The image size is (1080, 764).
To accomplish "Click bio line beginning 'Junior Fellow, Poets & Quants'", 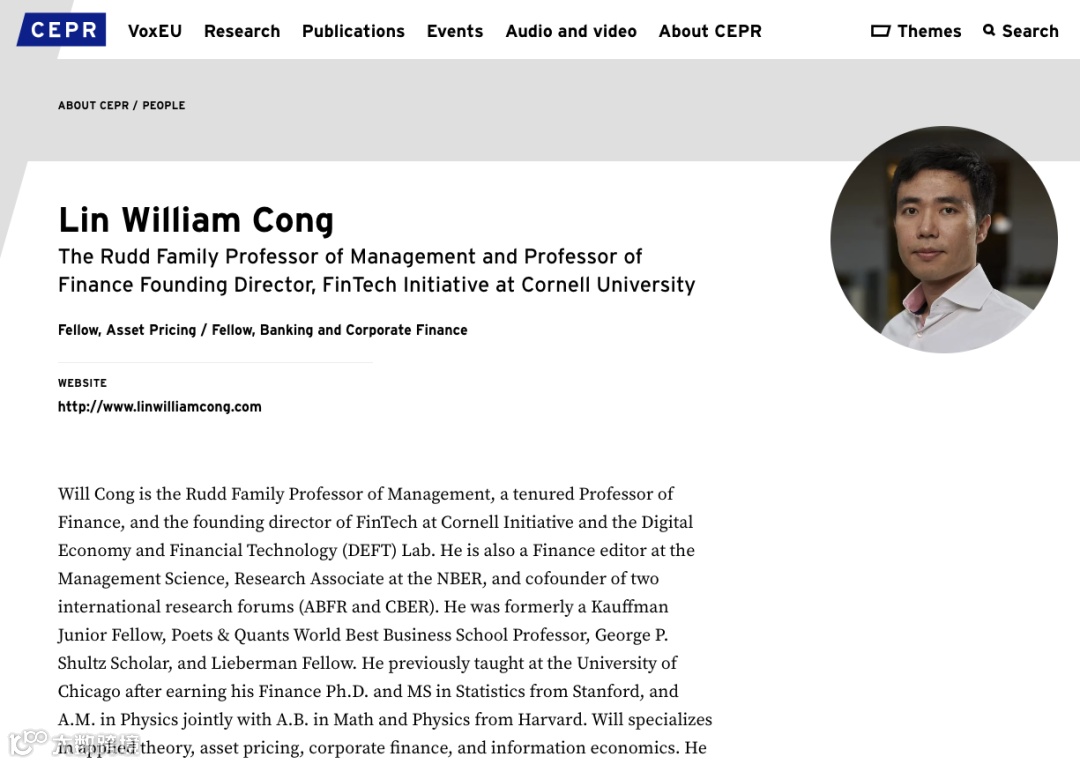I will click(x=363, y=635).
